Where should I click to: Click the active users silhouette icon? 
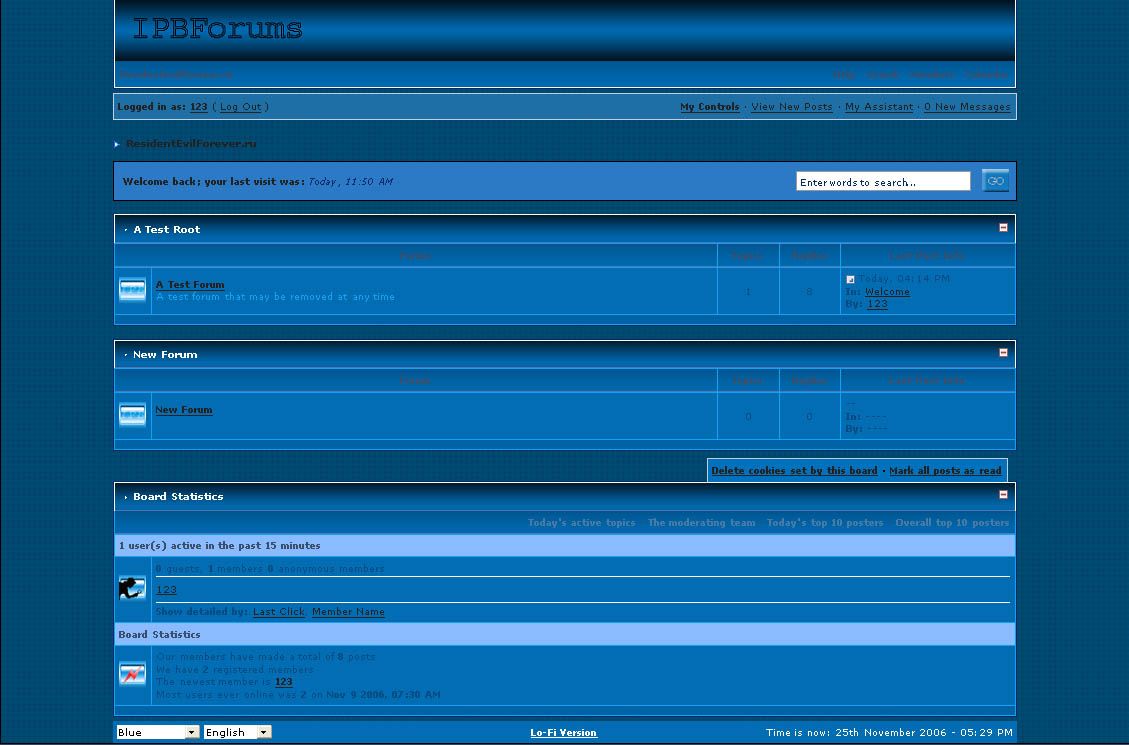point(132,589)
